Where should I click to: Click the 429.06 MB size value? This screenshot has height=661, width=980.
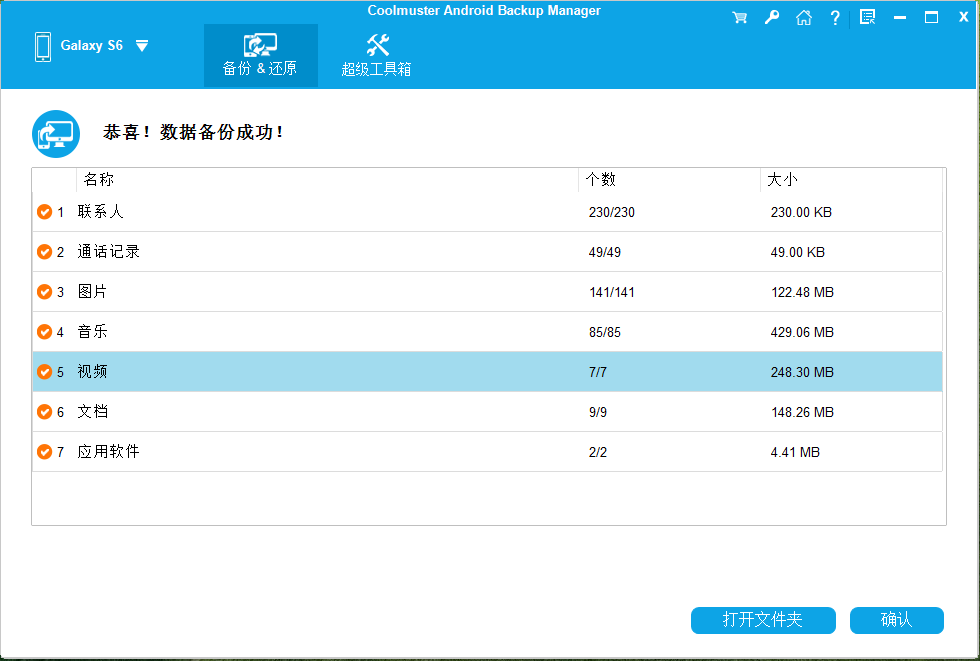click(x=802, y=332)
